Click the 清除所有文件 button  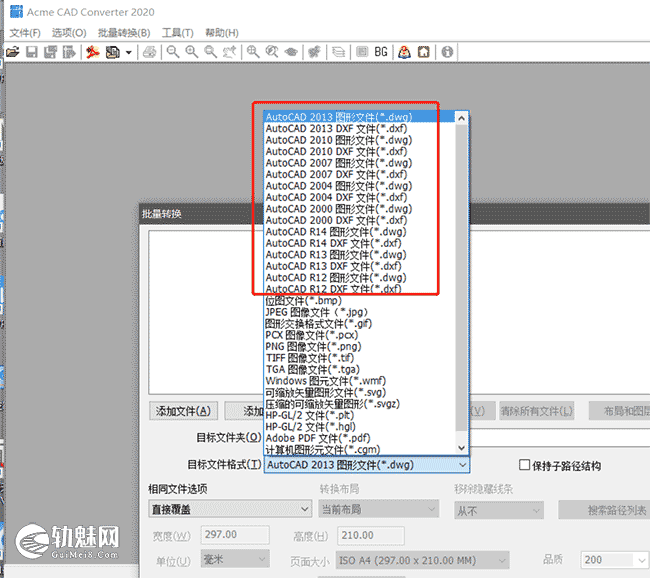tap(537, 411)
